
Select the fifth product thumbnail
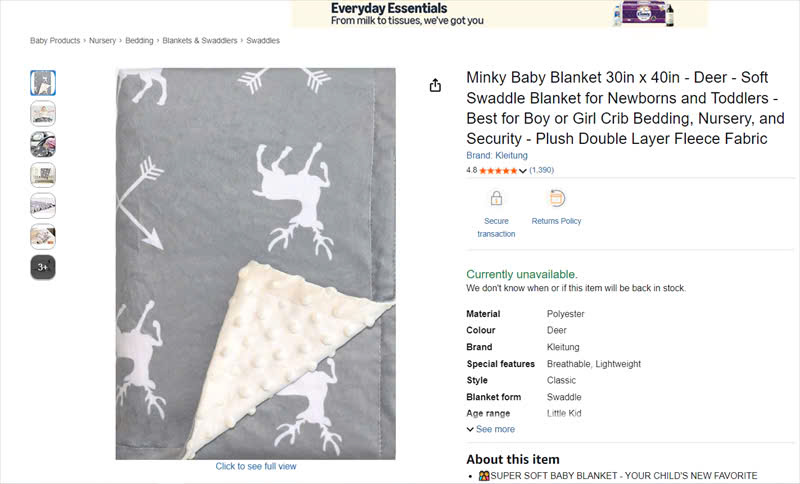43,206
